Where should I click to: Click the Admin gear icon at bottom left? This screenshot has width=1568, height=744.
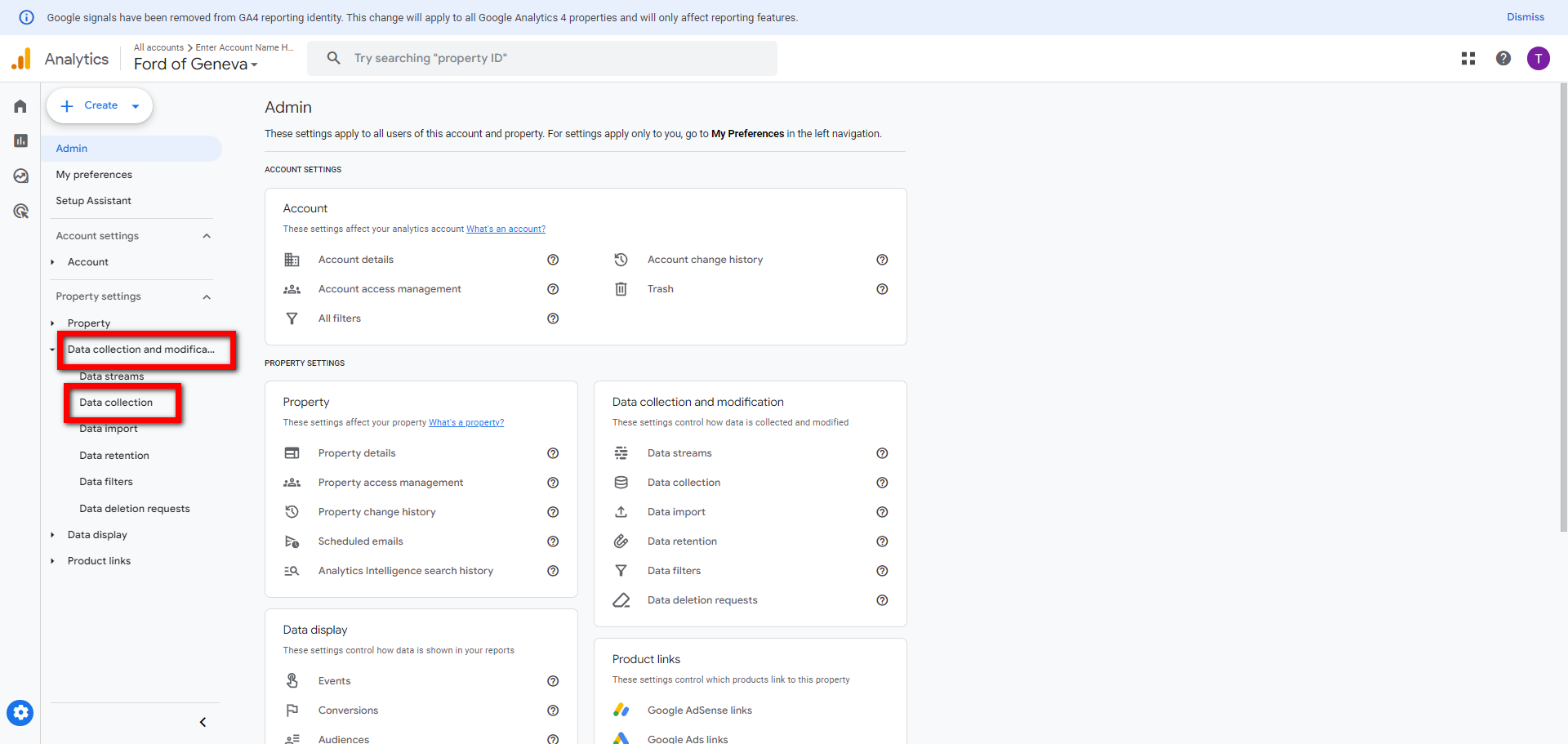coord(20,713)
